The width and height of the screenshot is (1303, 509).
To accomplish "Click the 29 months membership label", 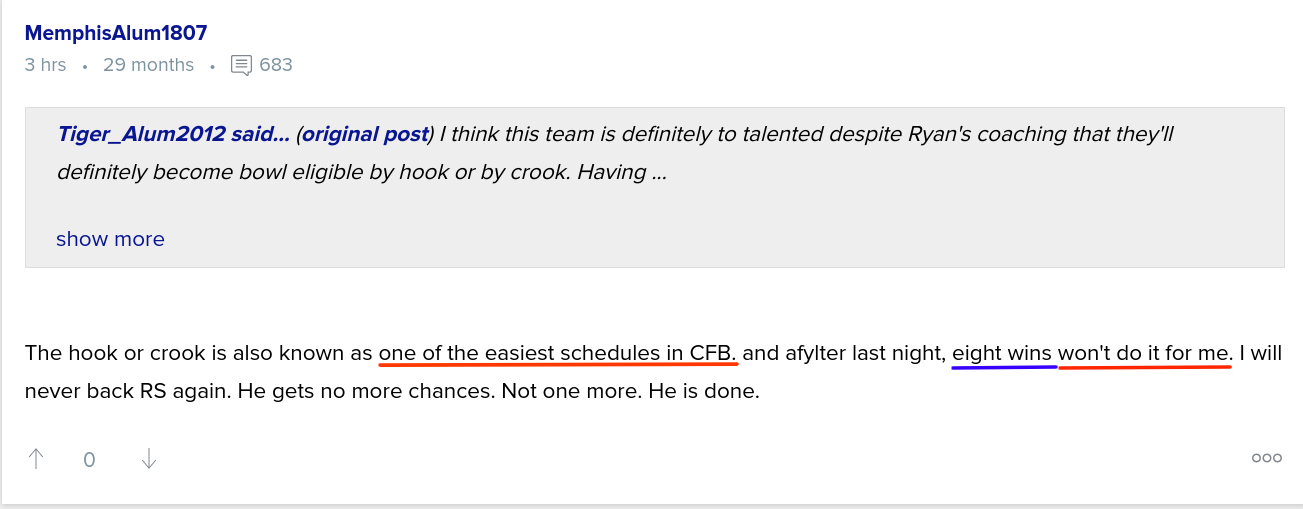I will click(x=148, y=65).
